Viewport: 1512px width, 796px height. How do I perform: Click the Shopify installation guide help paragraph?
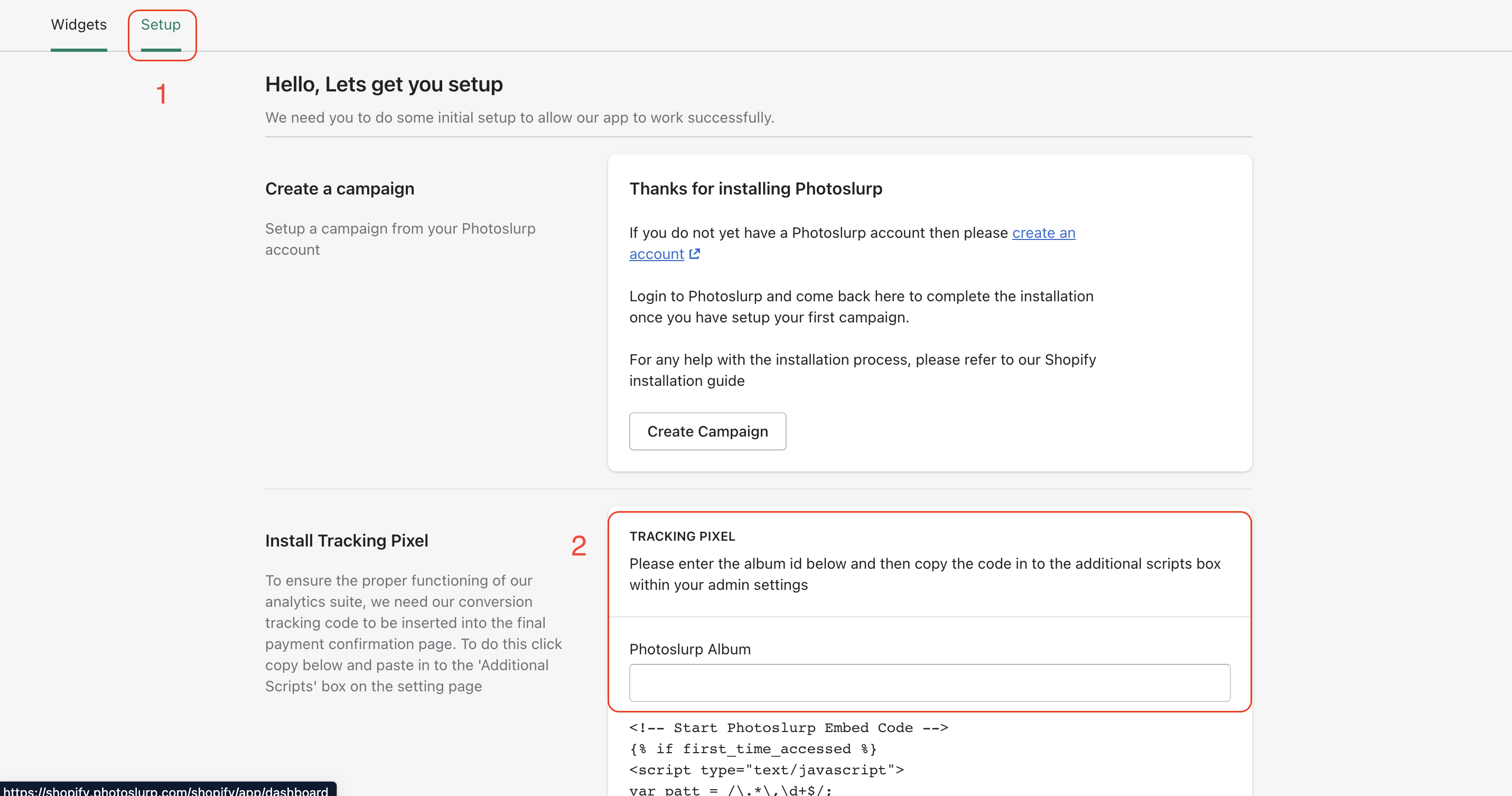click(x=862, y=370)
